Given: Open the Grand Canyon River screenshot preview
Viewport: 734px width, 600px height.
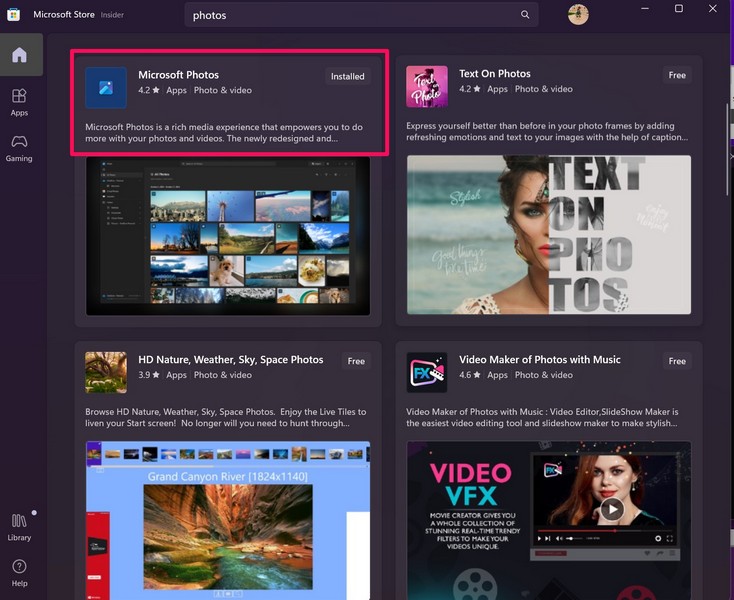Looking at the screenshot, I should pos(227,520).
